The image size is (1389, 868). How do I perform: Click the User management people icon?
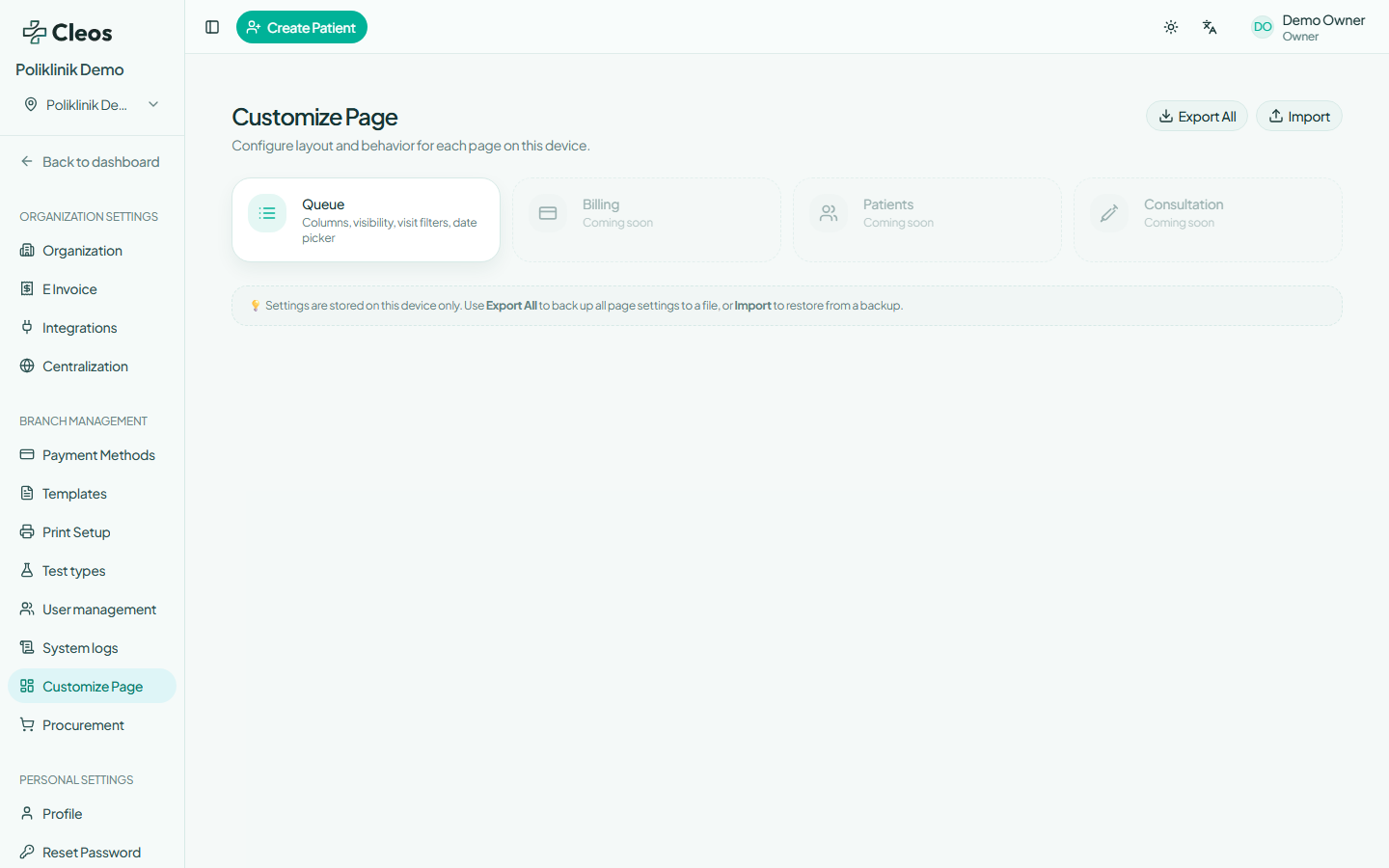tap(27, 609)
